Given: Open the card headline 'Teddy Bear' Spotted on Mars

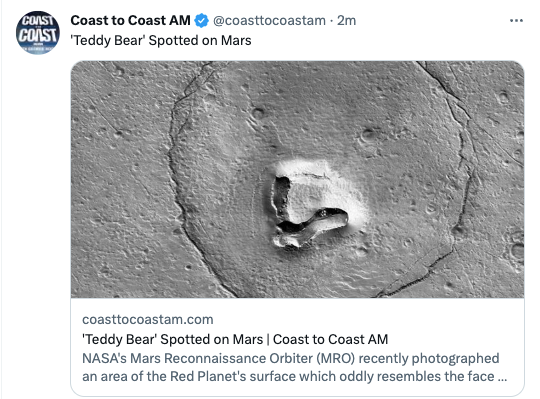Looking at the screenshot, I should (173, 339).
